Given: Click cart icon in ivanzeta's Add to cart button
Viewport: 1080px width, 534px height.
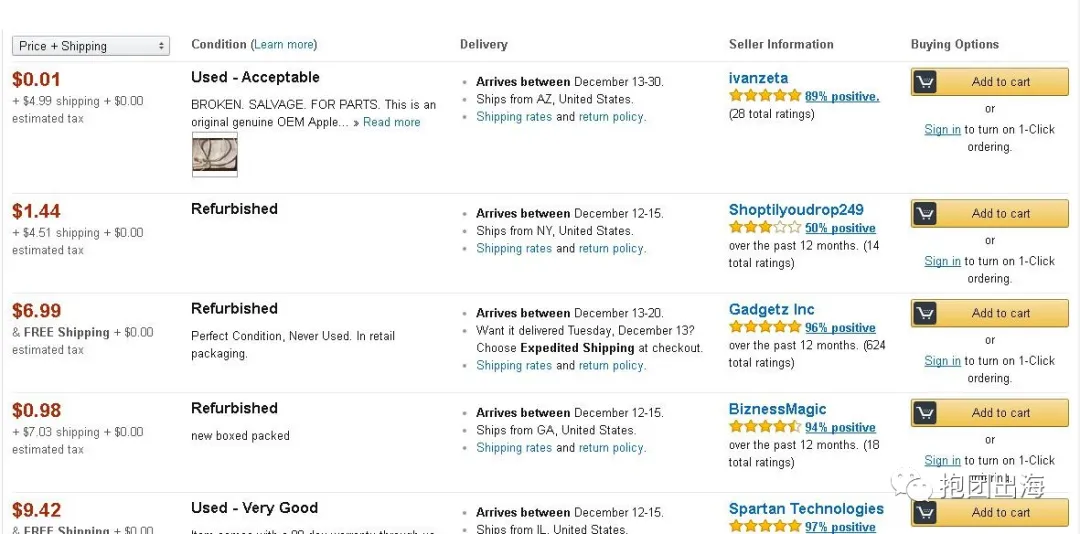Looking at the screenshot, I should pos(925,82).
